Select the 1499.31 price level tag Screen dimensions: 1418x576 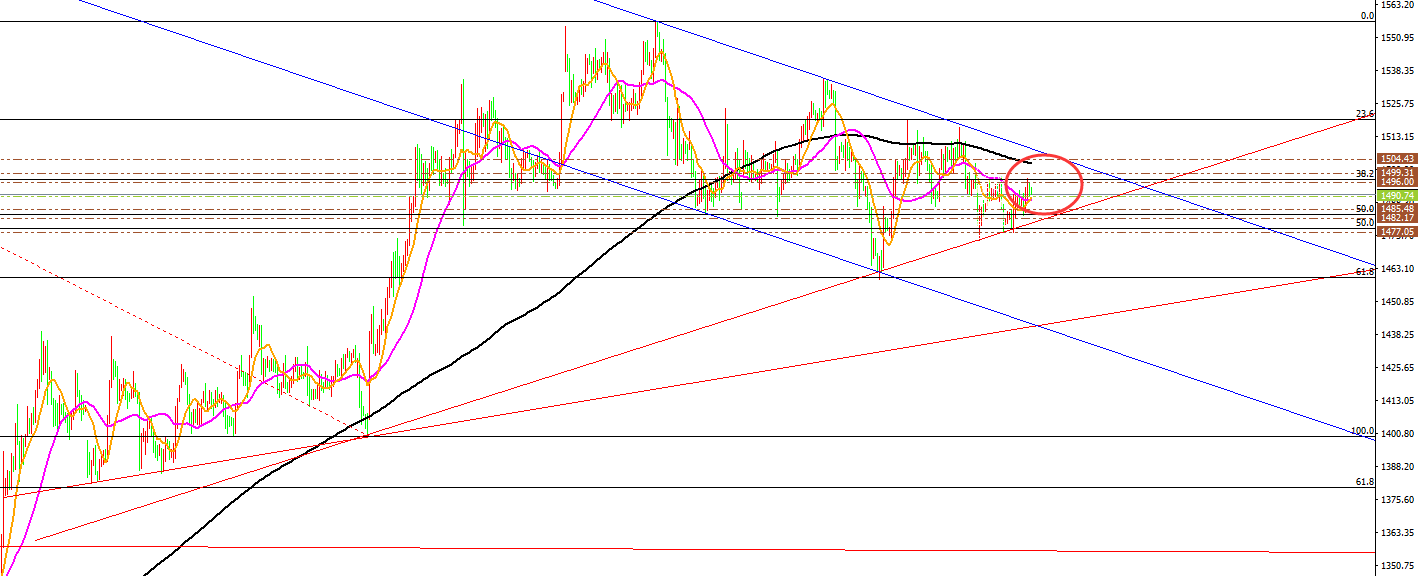tap(1396, 172)
